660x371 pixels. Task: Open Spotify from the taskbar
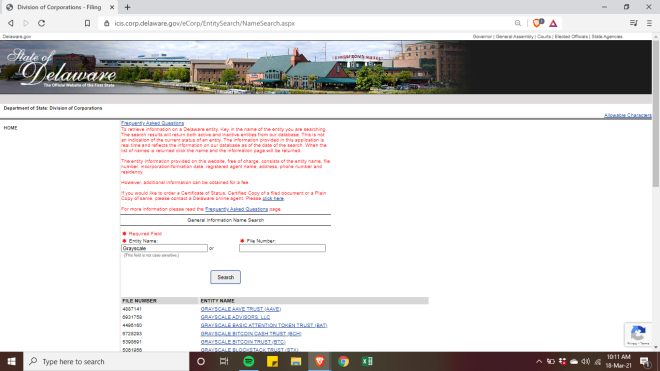(x=249, y=362)
